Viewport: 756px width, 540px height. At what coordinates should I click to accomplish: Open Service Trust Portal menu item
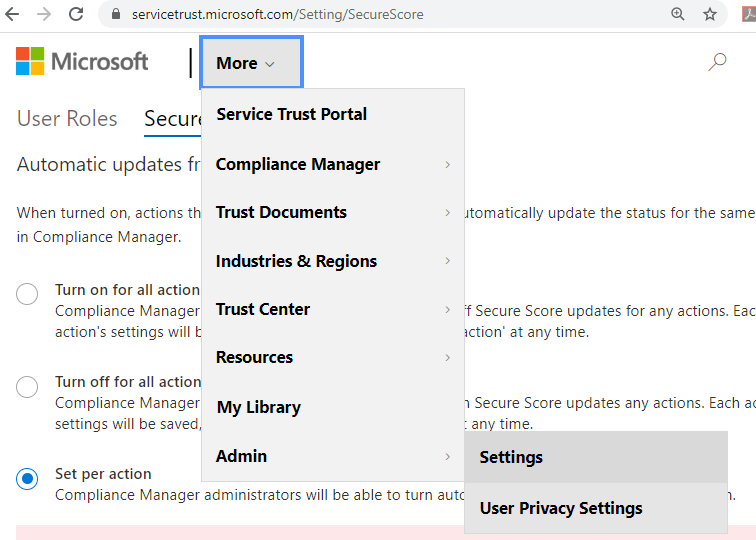[292, 114]
